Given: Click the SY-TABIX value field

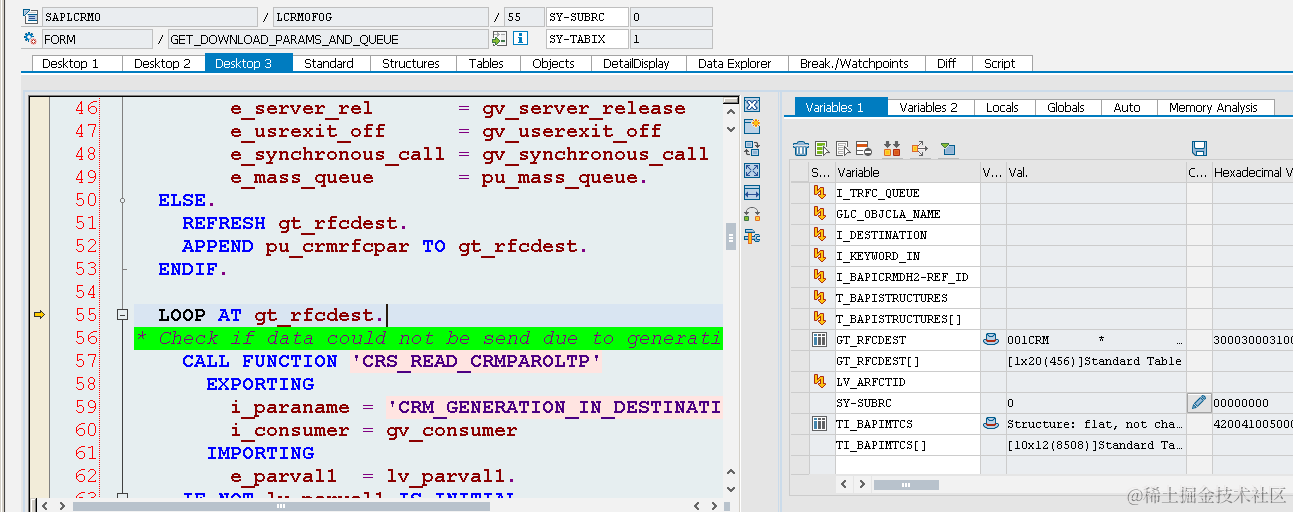Looking at the screenshot, I should (x=670, y=39).
